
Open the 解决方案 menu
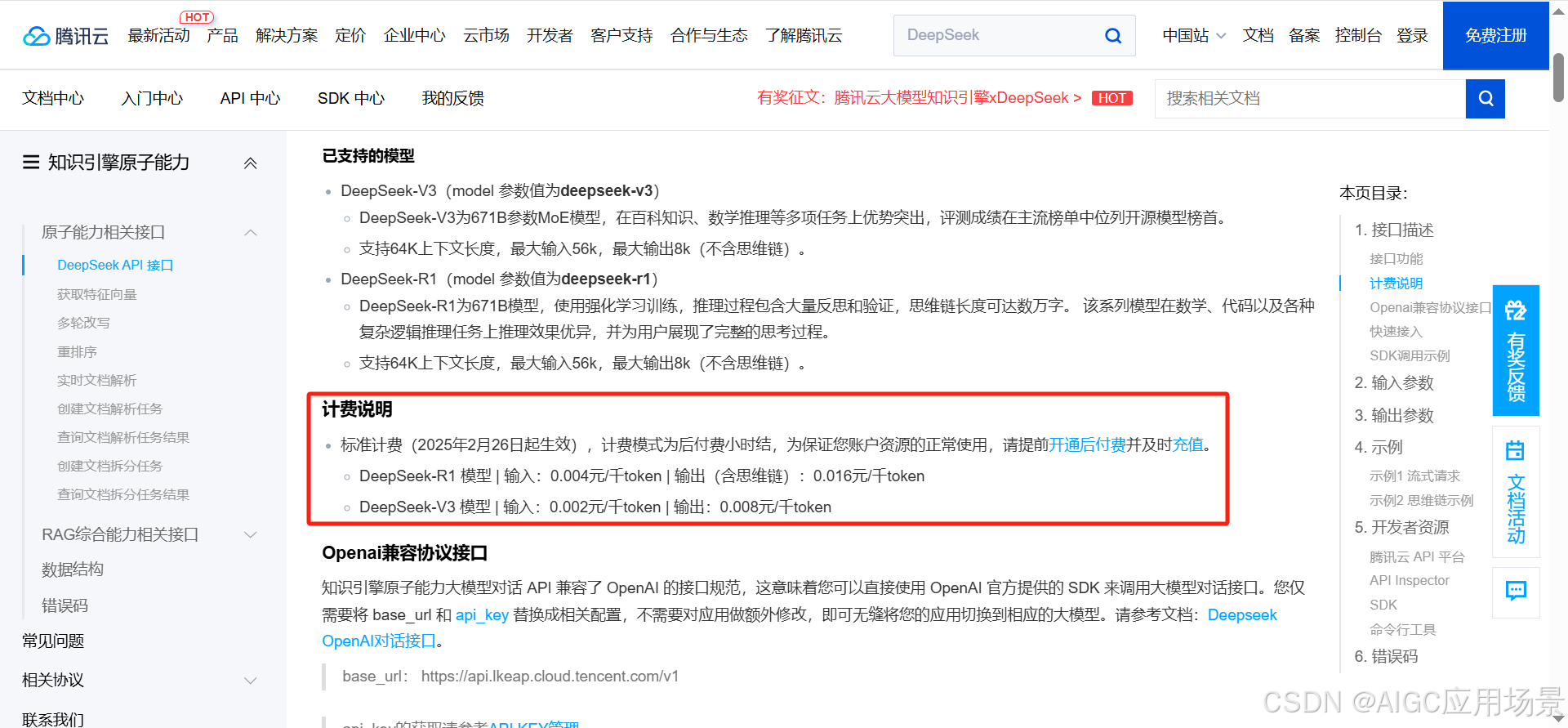pos(287,36)
